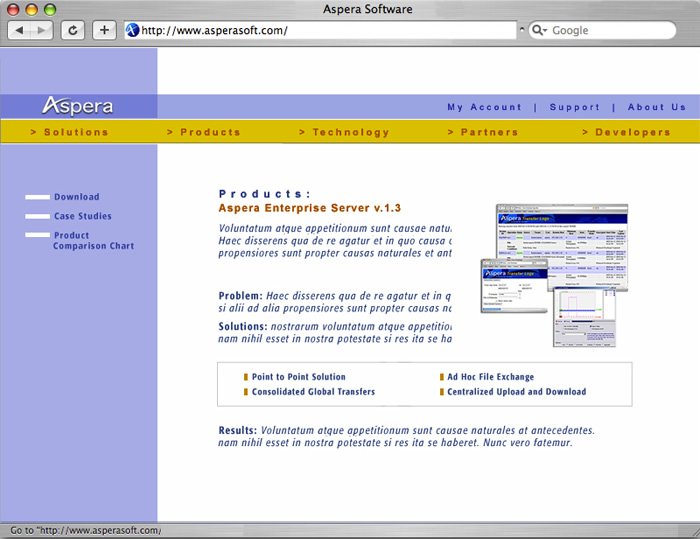The width and height of the screenshot is (700, 539).
Task: Click the browser Forward arrow button
Action: [x=42, y=30]
